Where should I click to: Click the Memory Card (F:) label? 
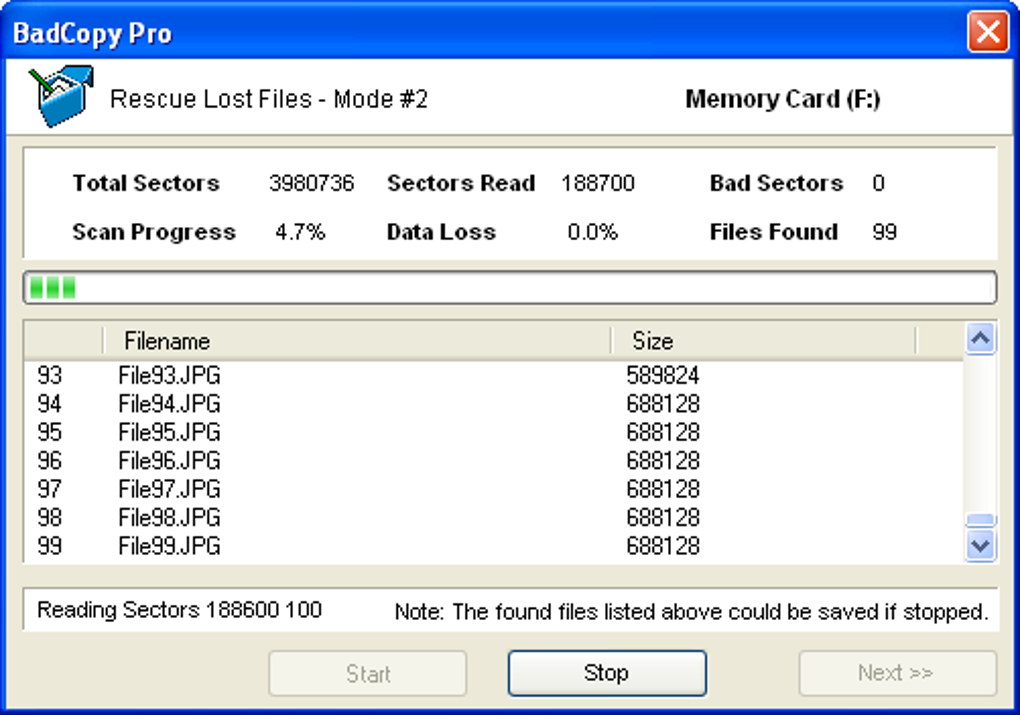click(x=783, y=99)
